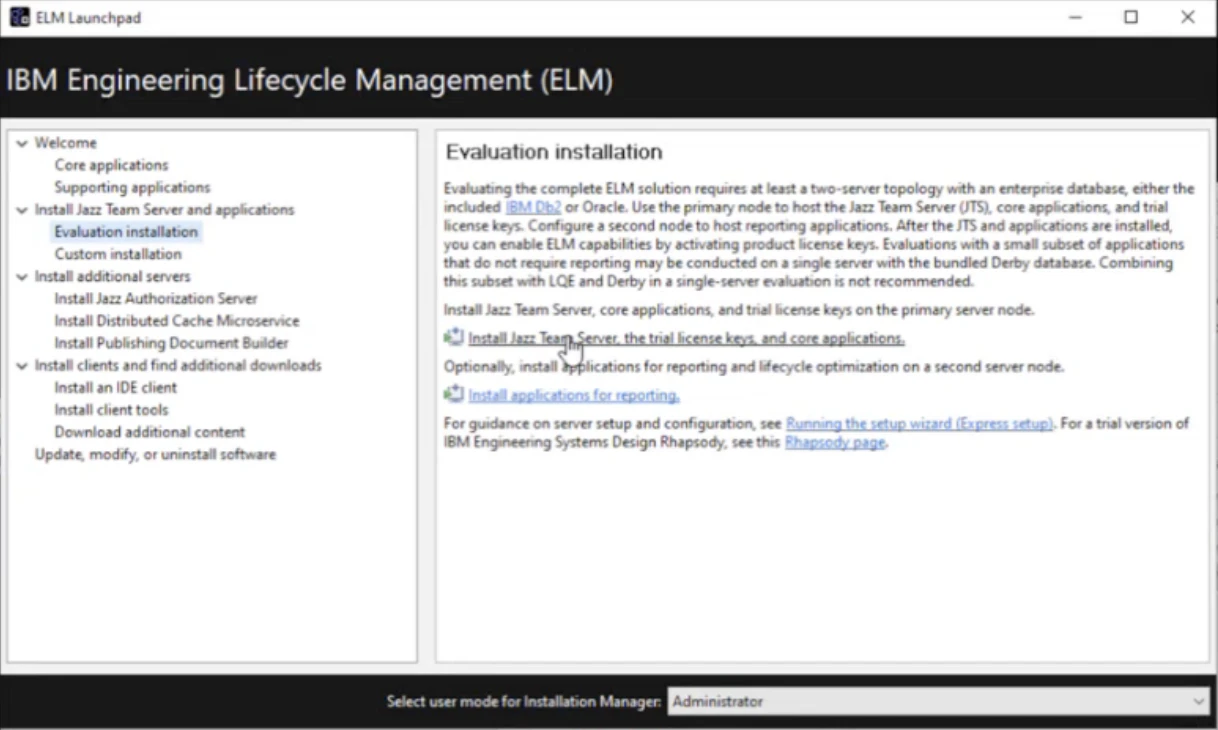Select Install additional servers item
This screenshot has width=1218, height=730.
[112, 276]
